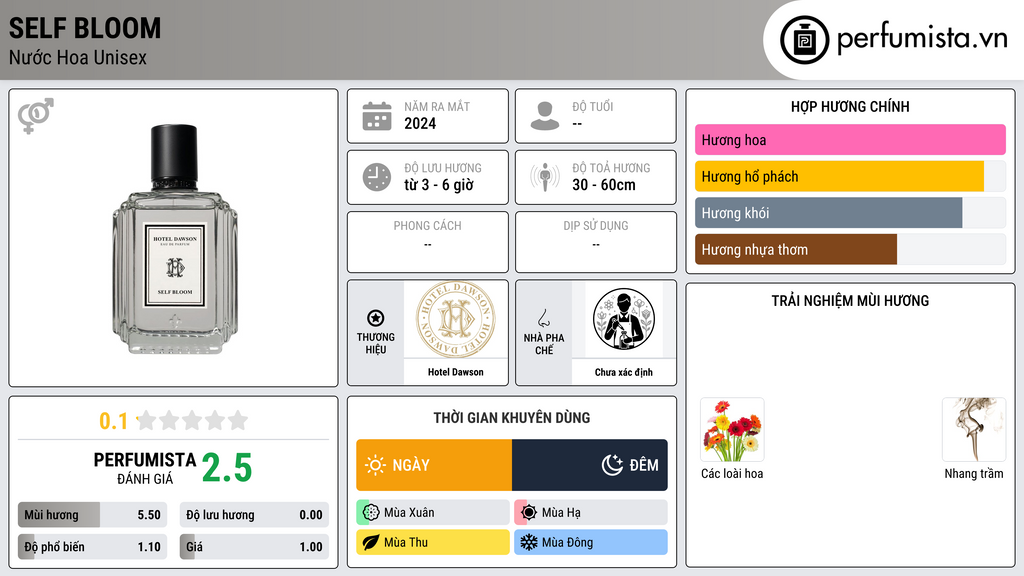Click the moon icon in the Đêm panel
This screenshot has width=1024, height=576.
pos(612,465)
